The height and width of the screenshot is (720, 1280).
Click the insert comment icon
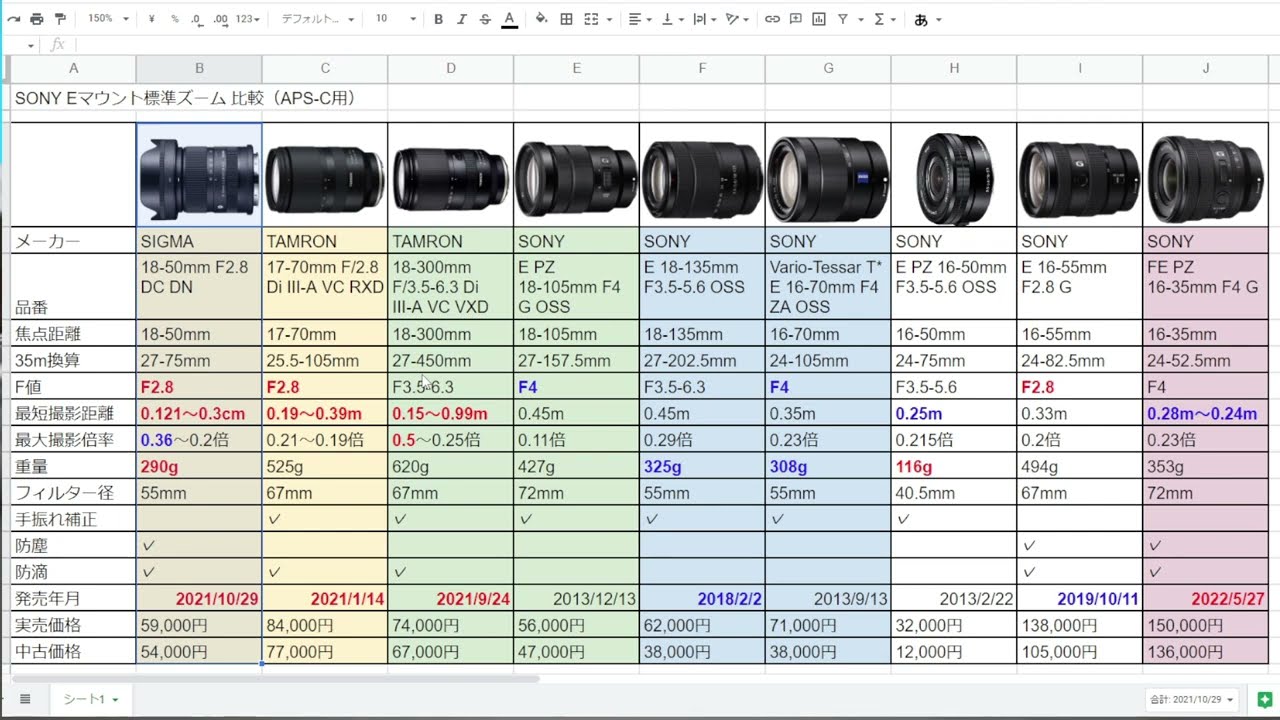796,19
